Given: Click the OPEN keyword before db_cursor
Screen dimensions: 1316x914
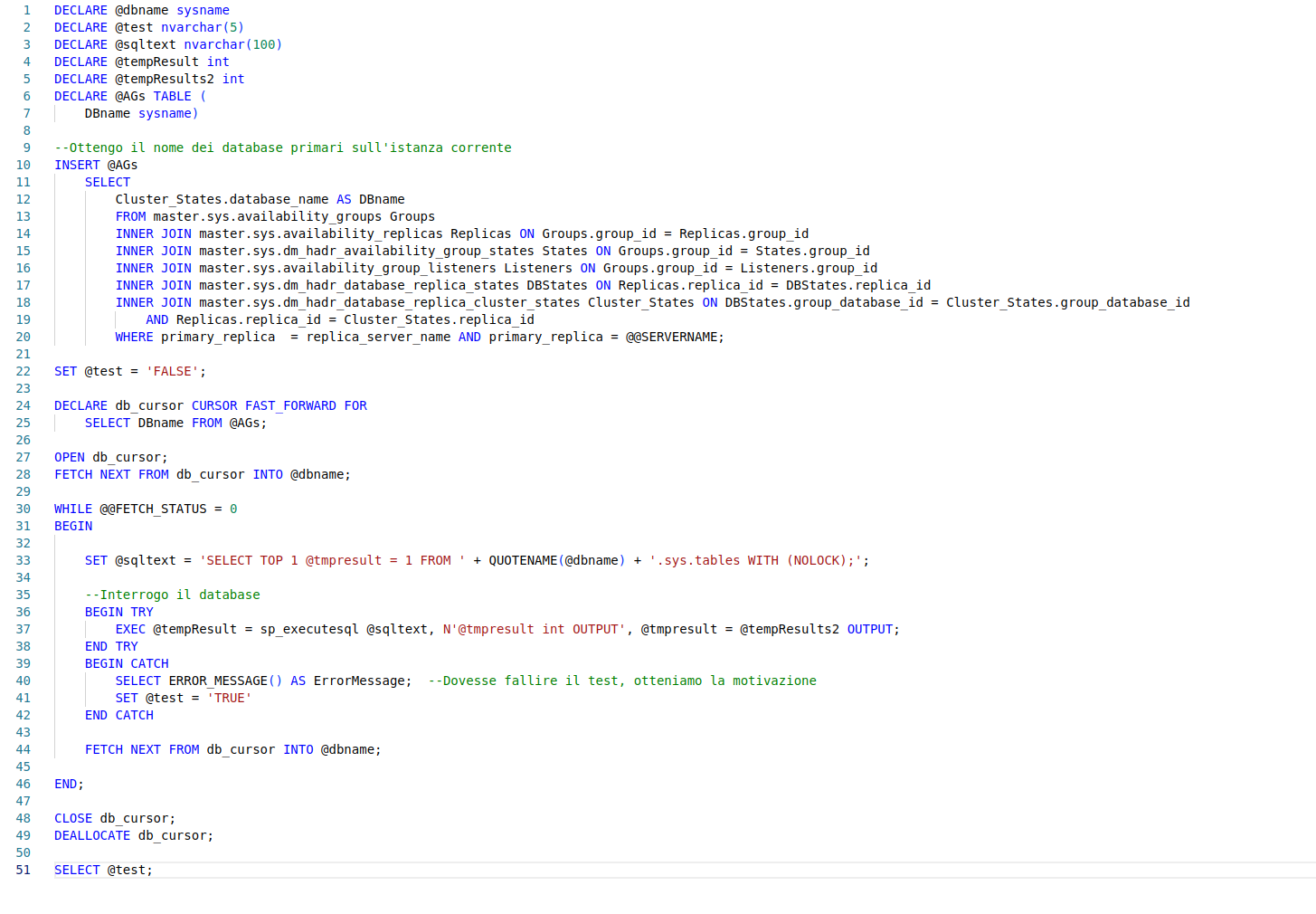Looking at the screenshot, I should 69,457.
